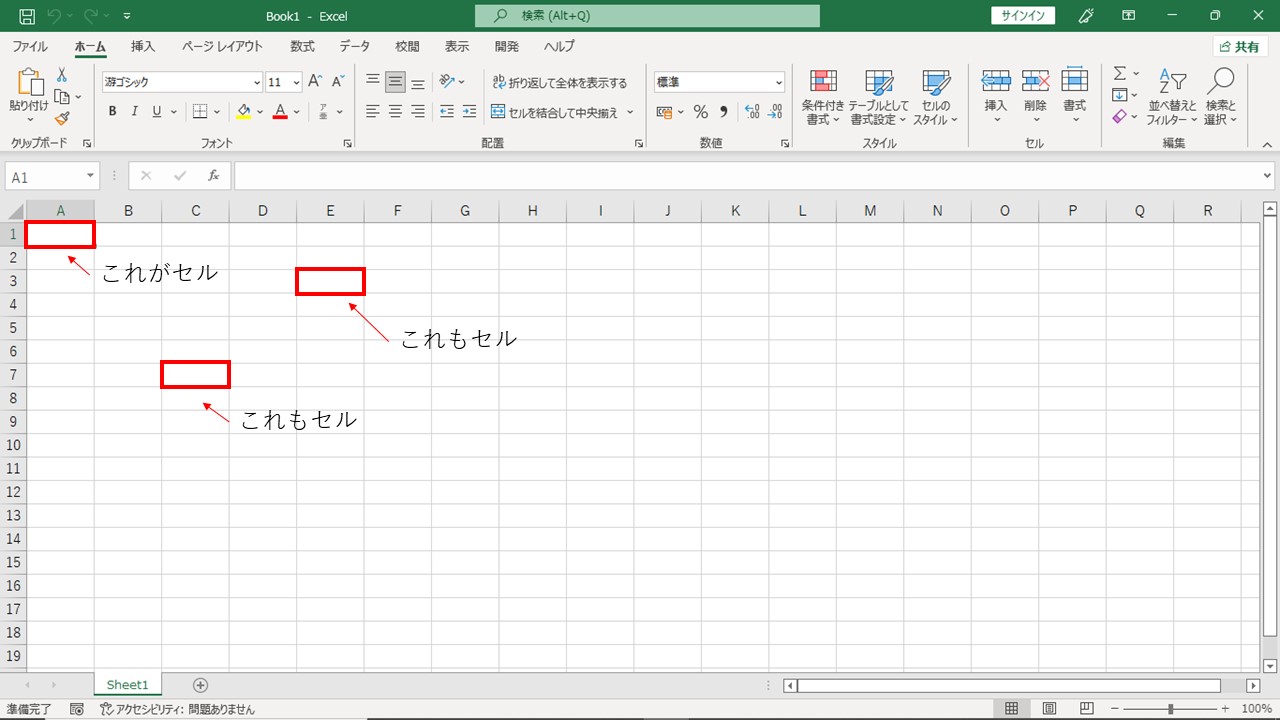The image size is (1280, 720).
Task: Toggle bold formatting
Action: [x=113, y=112]
